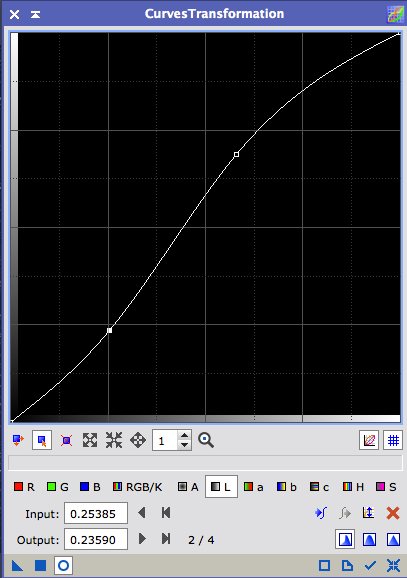Go to previous curve point
This screenshot has height=578, width=407.
142,513
